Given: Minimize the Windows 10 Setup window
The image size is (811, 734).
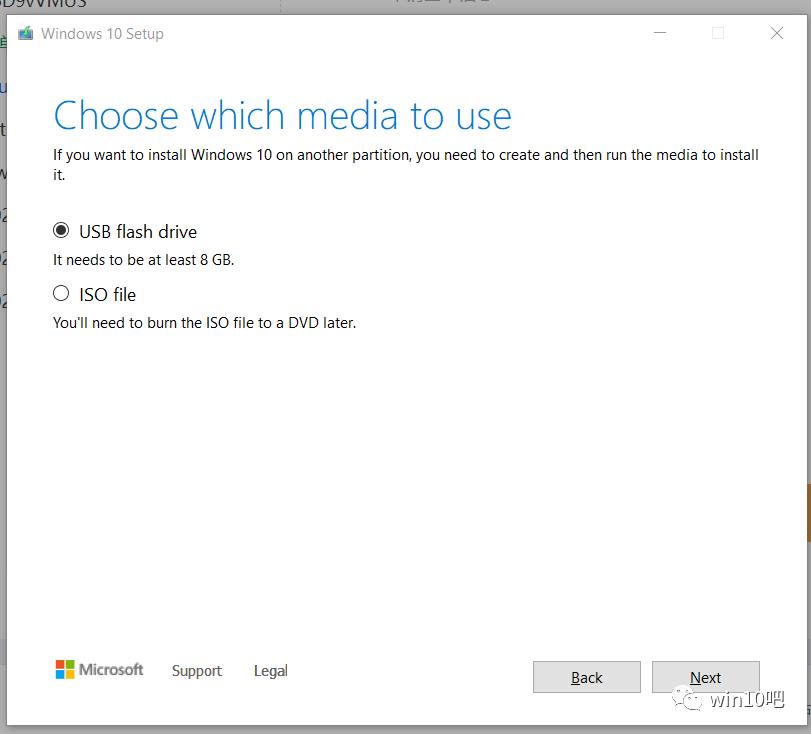Looking at the screenshot, I should [660, 33].
